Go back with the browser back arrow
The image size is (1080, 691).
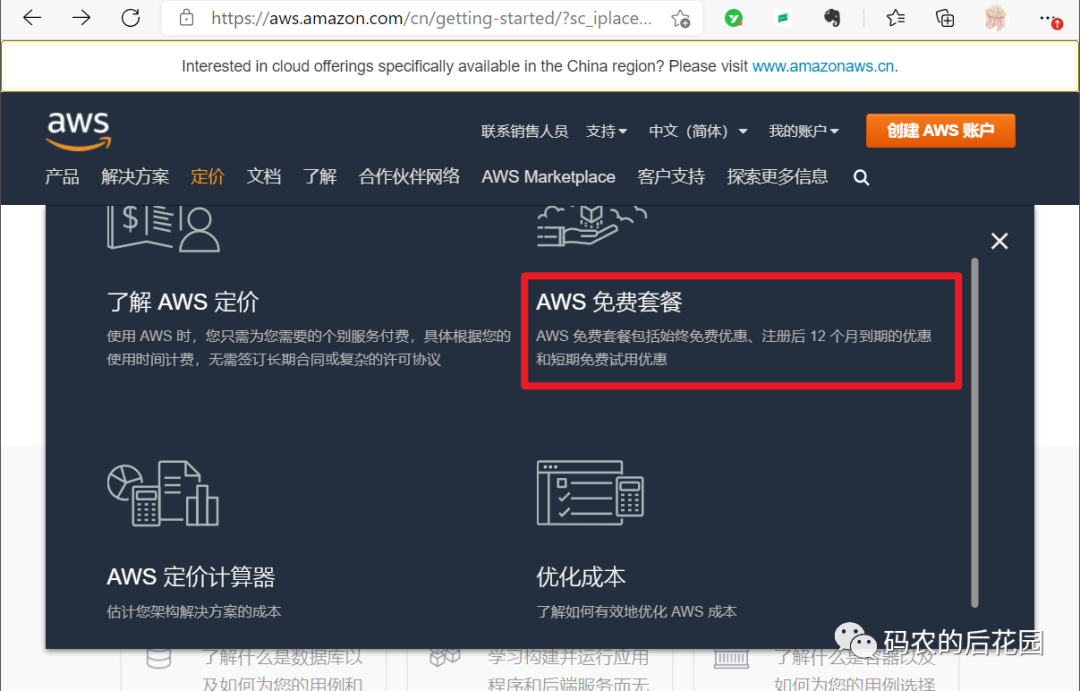pos(32,17)
